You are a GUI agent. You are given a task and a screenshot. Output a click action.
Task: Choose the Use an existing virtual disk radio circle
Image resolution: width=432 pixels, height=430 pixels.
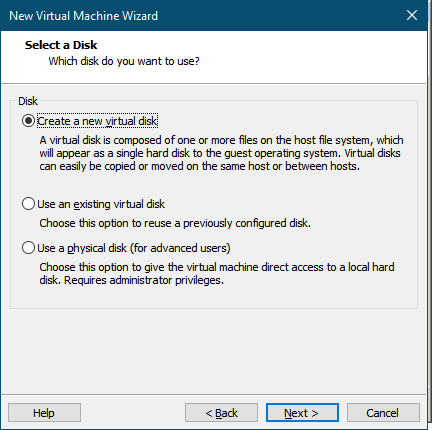pyautogui.click(x=28, y=203)
